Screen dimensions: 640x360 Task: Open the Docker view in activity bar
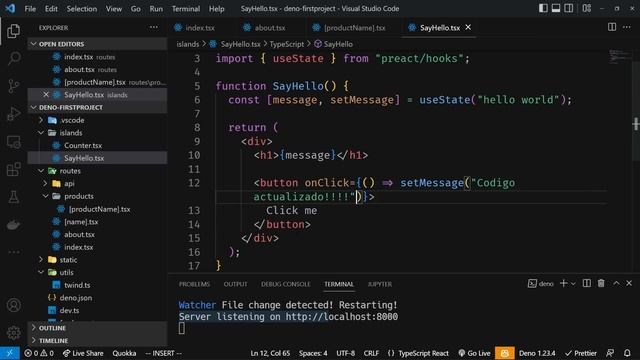point(13,224)
